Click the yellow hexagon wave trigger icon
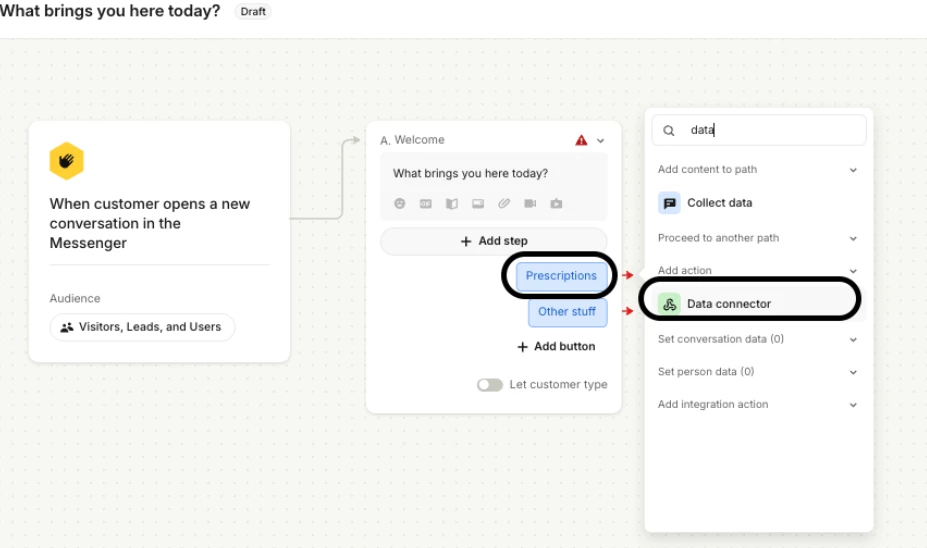Screen dimensions: 927x548 (x=67, y=160)
